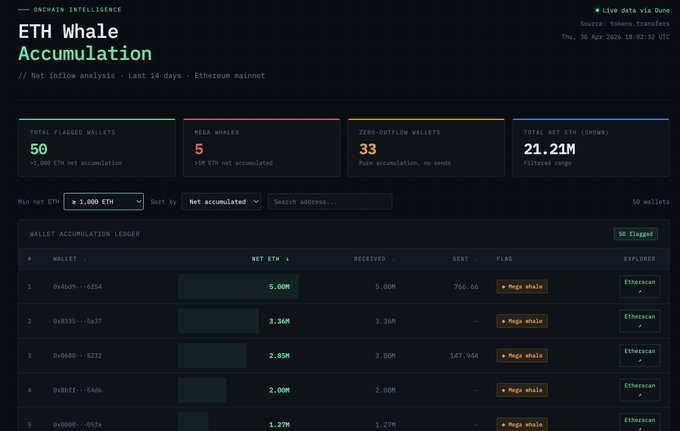The width and height of the screenshot is (680, 431).
Task: Click the Source: tokens.transfers text
Action: click(x=624, y=23)
